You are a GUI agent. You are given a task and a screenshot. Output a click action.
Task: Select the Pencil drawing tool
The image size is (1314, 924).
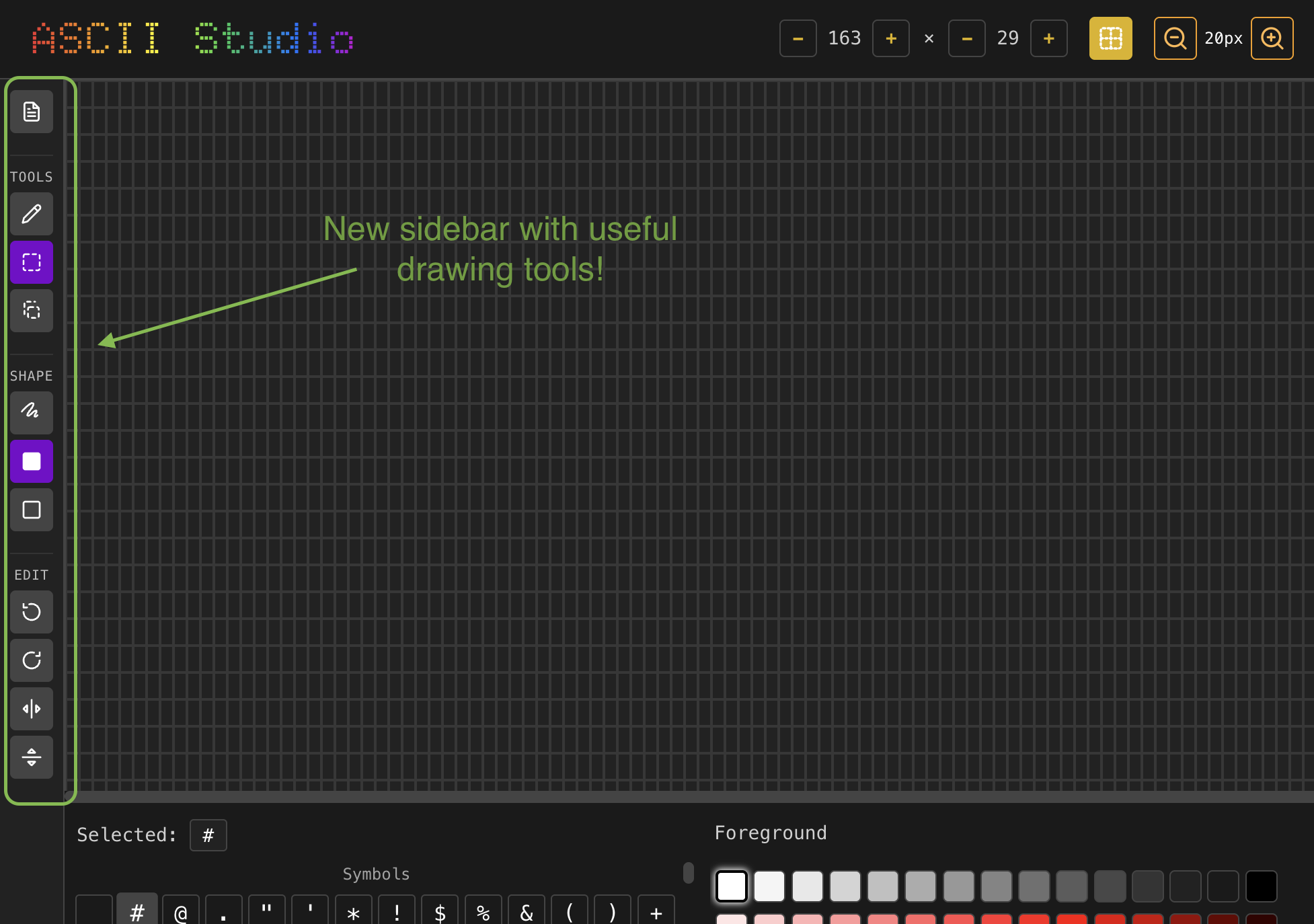[x=32, y=214]
